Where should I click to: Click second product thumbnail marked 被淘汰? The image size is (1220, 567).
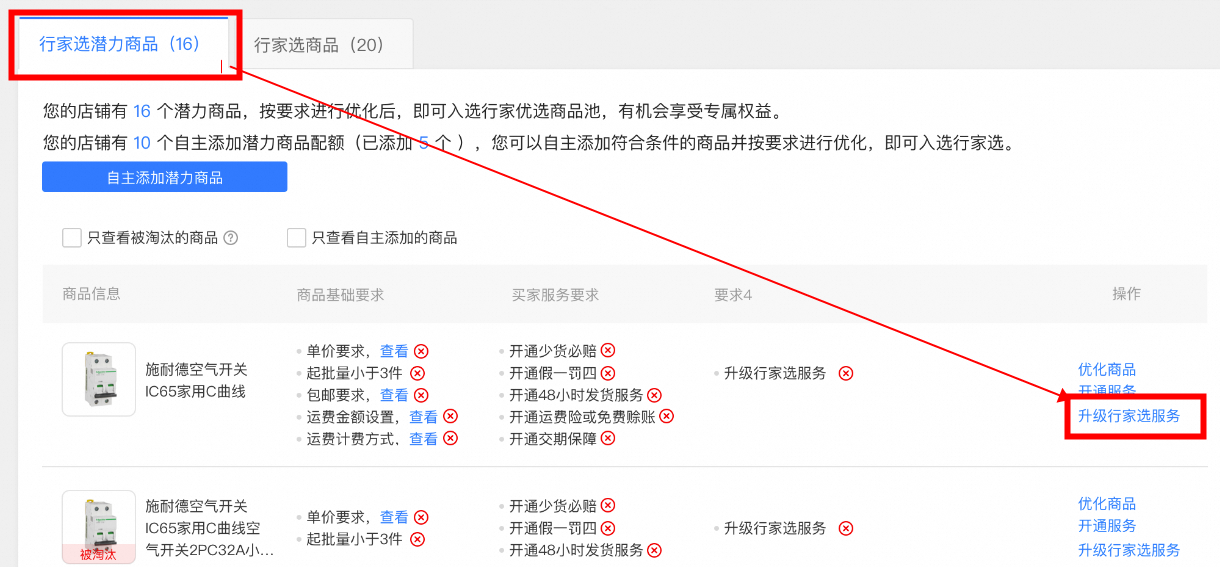[98, 527]
